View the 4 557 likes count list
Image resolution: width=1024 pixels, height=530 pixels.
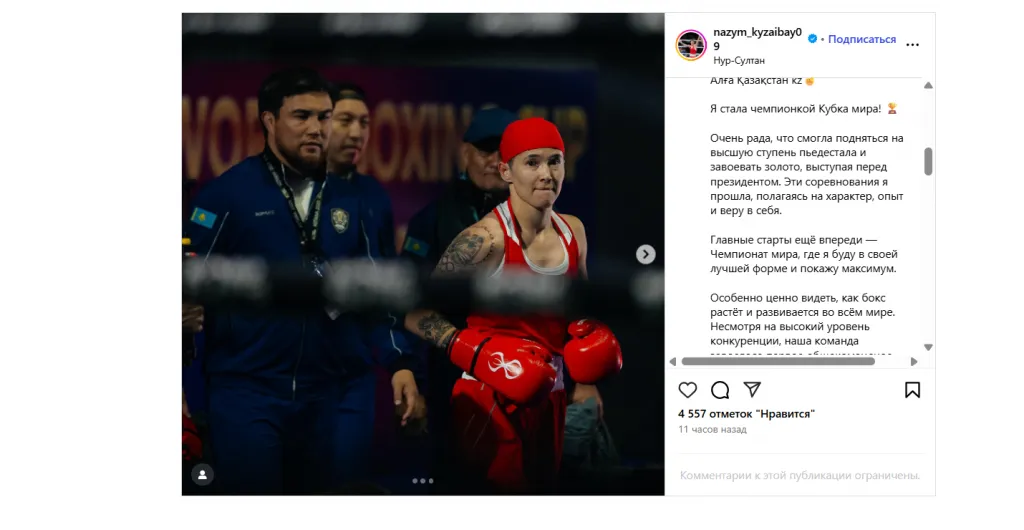pos(746,414)
